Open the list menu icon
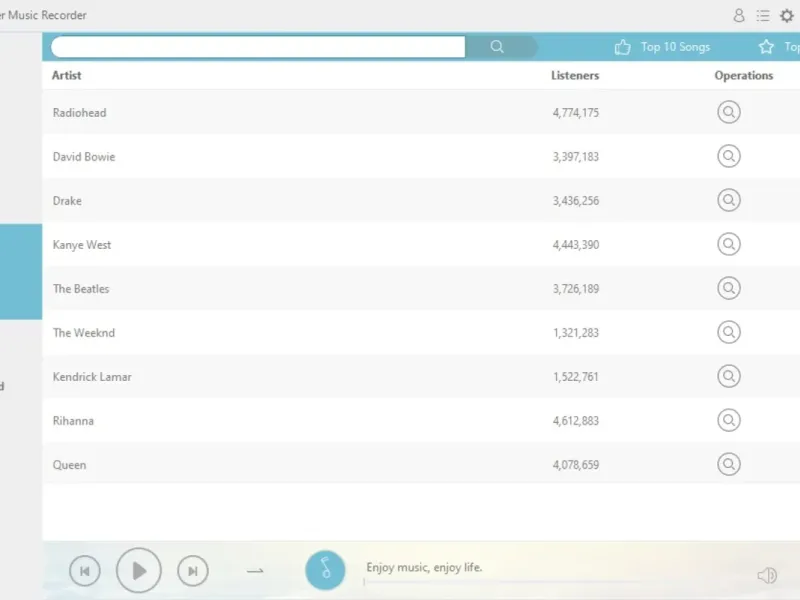Image resolution: width=800 pixels, height=600 pixels. click(x=763, y=15)
